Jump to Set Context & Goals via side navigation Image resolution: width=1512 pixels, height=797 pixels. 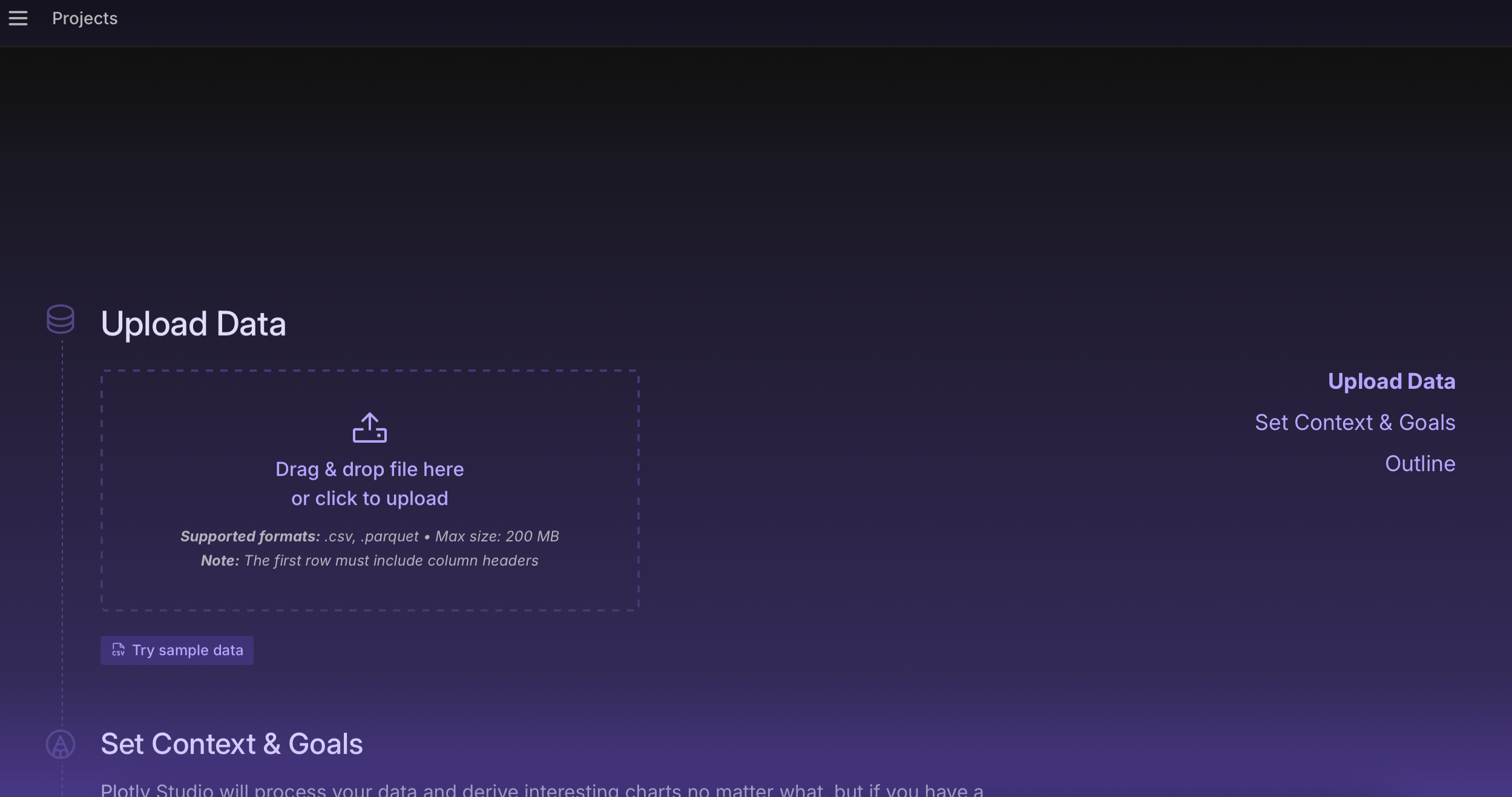click(1355, 422)
